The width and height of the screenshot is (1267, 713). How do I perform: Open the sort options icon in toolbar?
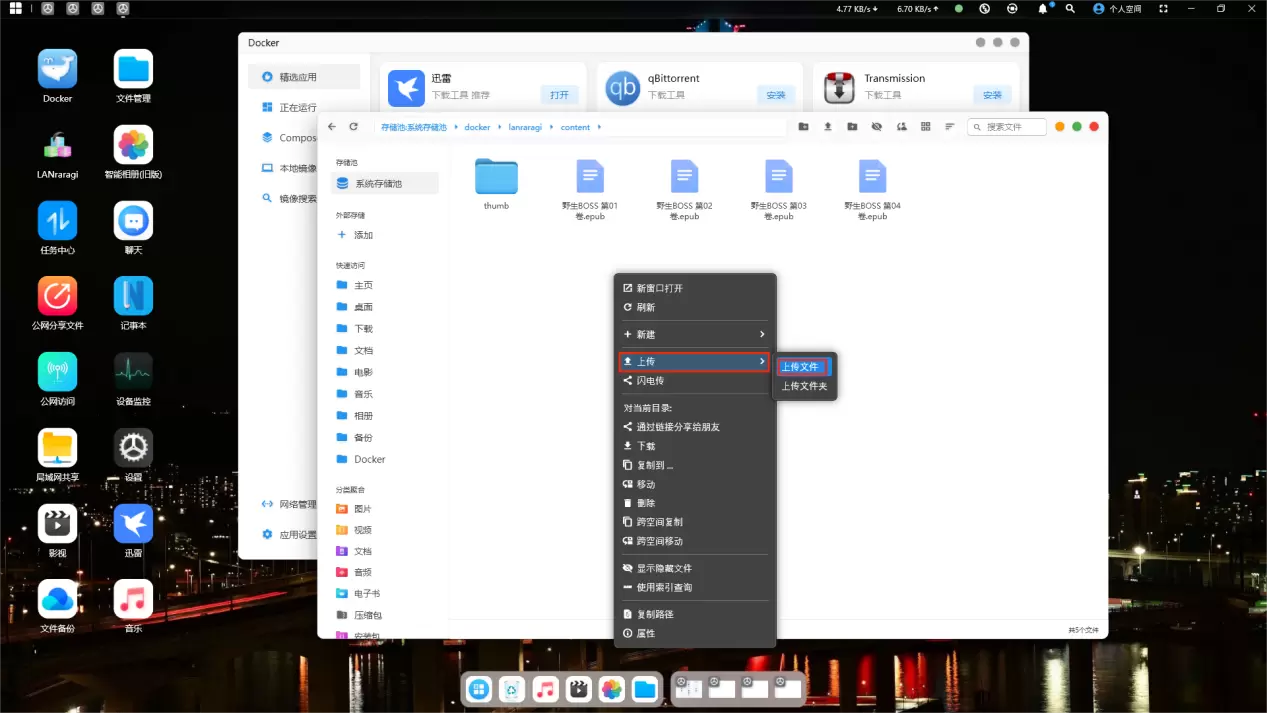[x=950, y=127]
